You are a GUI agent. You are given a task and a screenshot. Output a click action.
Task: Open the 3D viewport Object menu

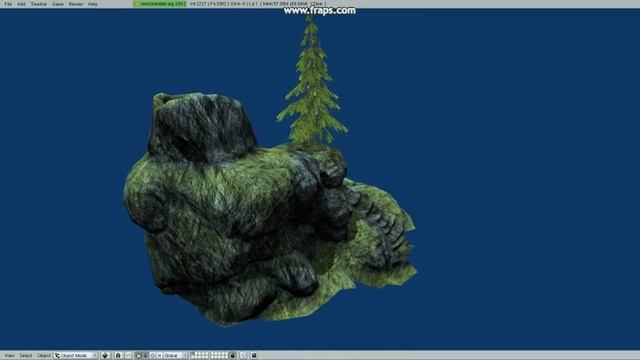(x=44, y=356)
